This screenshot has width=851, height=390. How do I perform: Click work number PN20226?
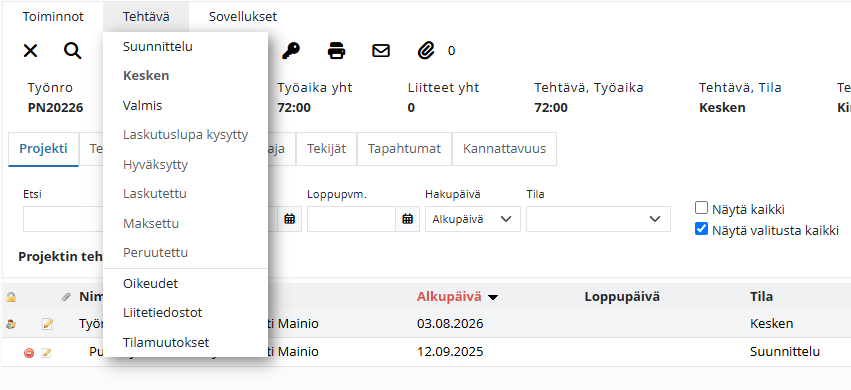[55, 108]
